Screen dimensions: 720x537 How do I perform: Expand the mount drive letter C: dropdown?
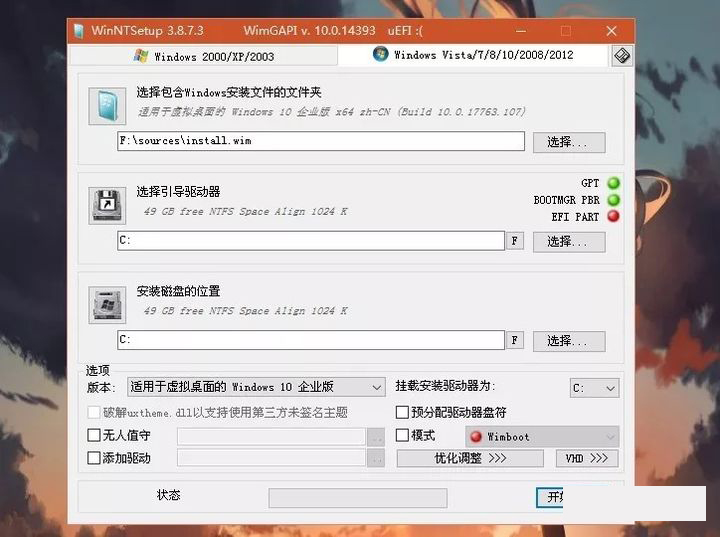[x=594, y=387]
